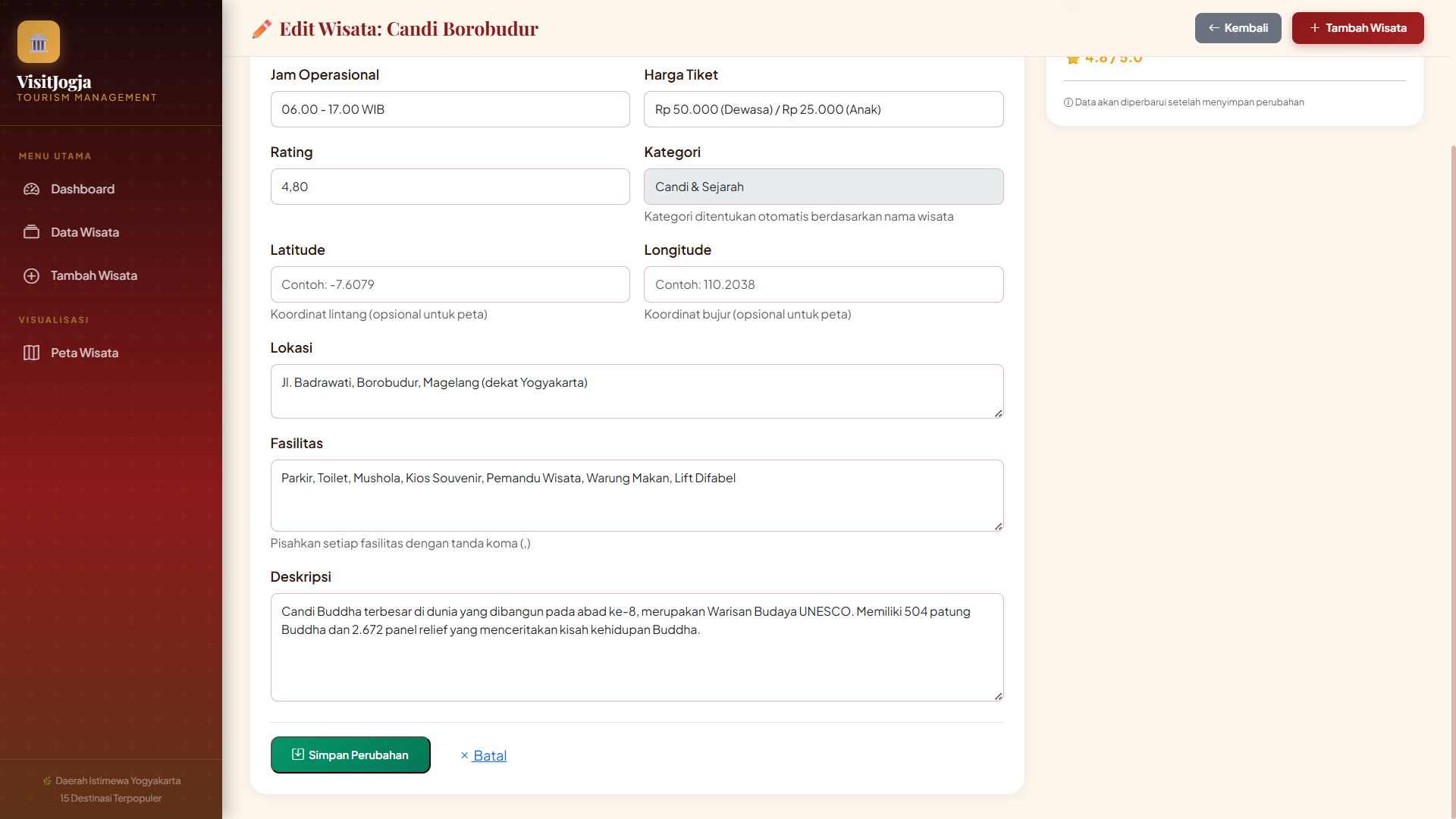Click the Deskripsi field label

coord(300,577)
